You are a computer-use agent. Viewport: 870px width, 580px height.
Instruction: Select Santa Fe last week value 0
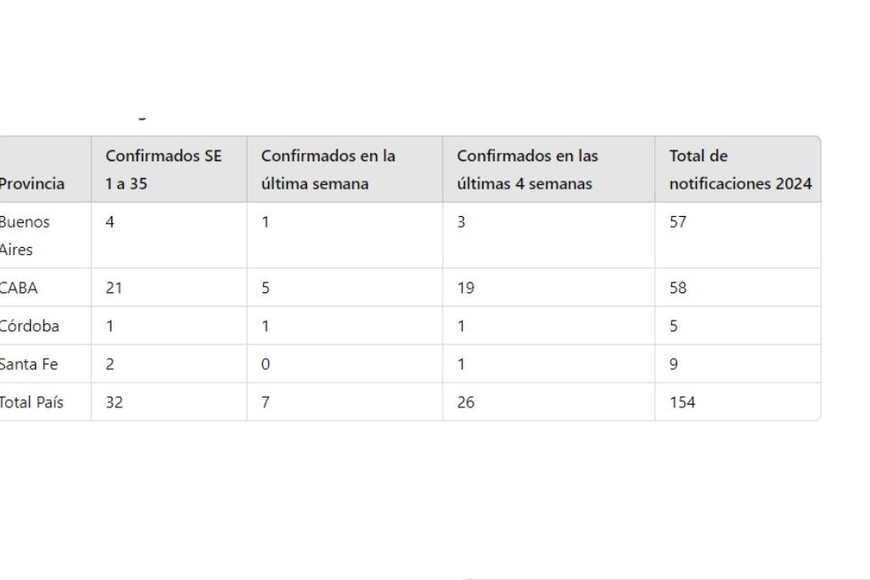pos(265,364)
